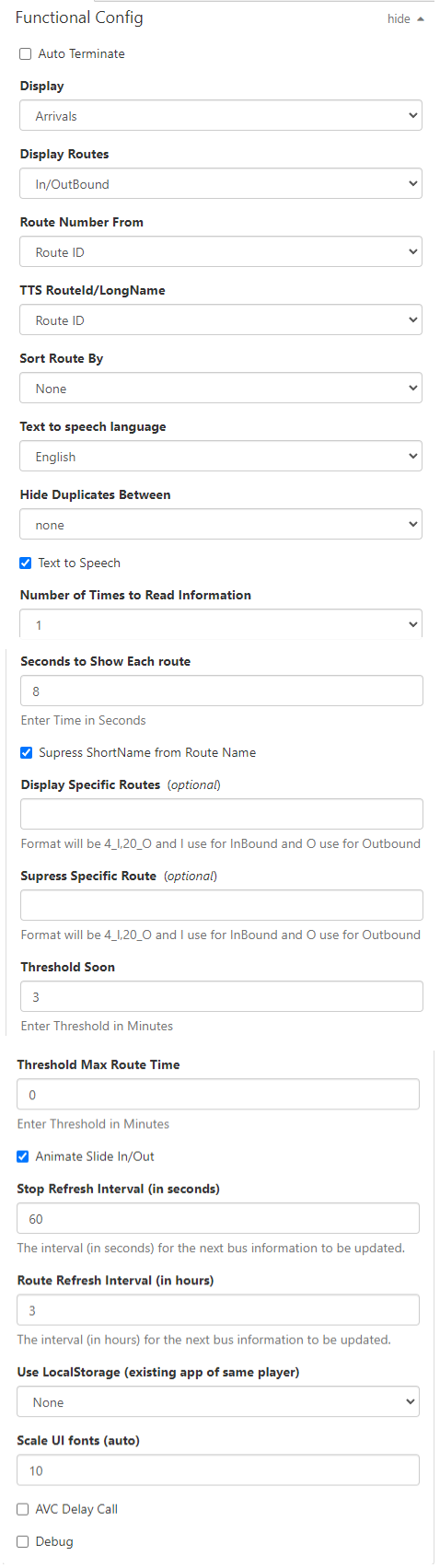Image resolution: width=440 pixels, height=1568 pixels.
Task: Expand the Route Number From dropdown
Action: 221,252
